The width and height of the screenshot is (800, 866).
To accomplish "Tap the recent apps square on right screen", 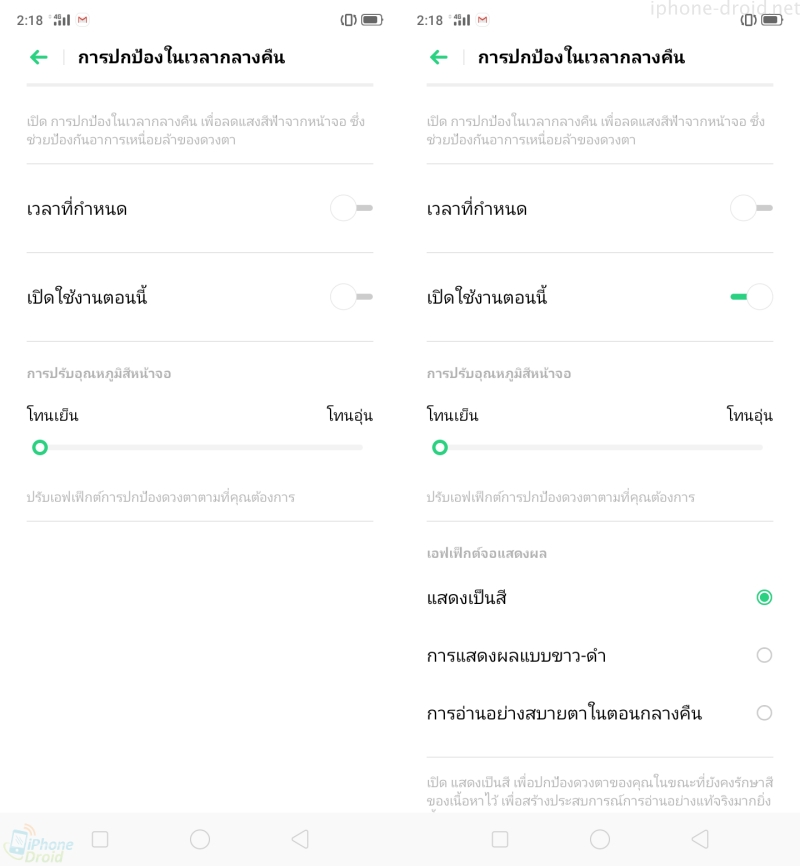I will coord(500,839).
